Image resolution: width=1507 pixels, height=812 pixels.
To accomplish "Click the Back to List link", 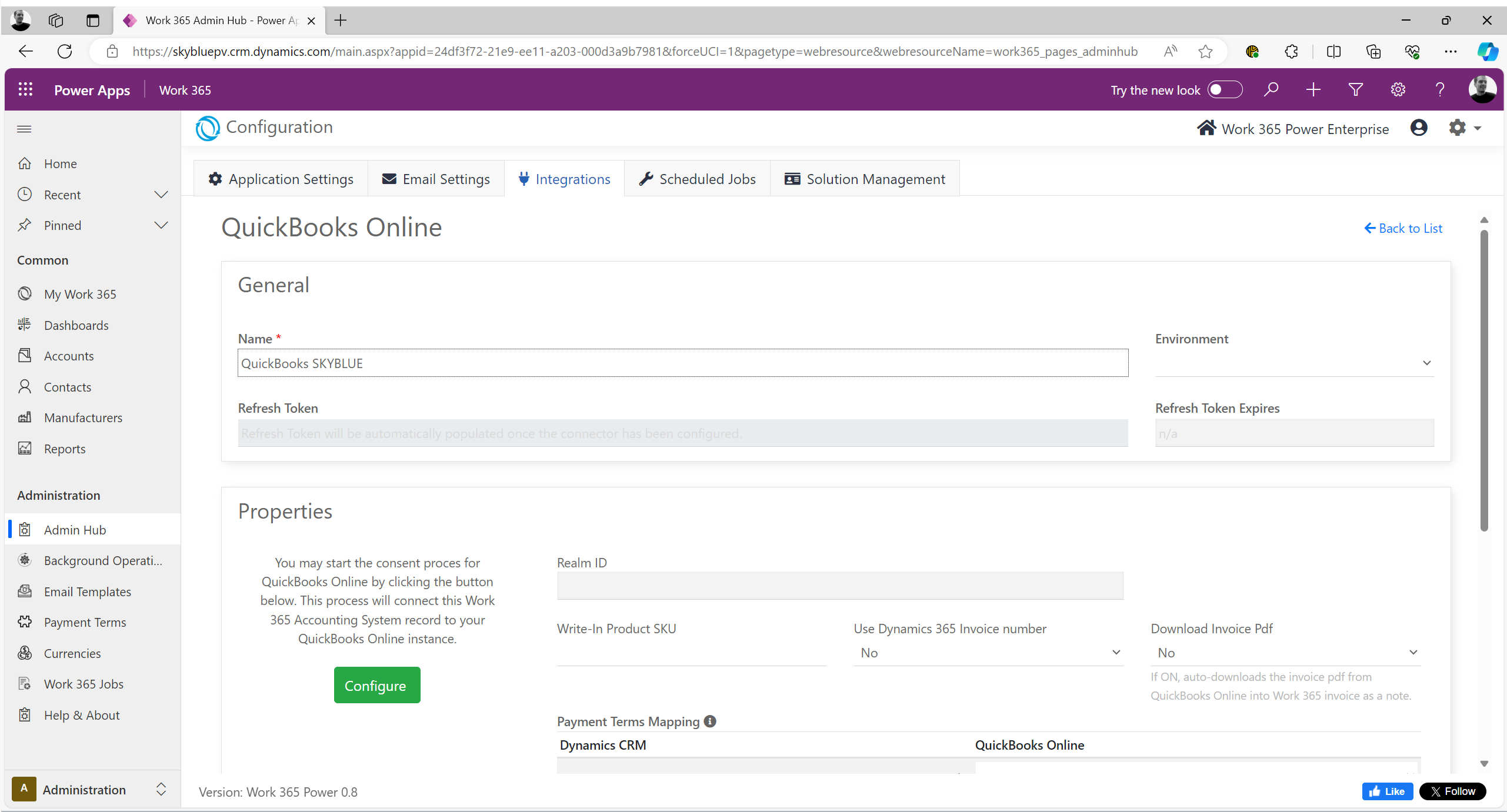I will point(1403,228).
